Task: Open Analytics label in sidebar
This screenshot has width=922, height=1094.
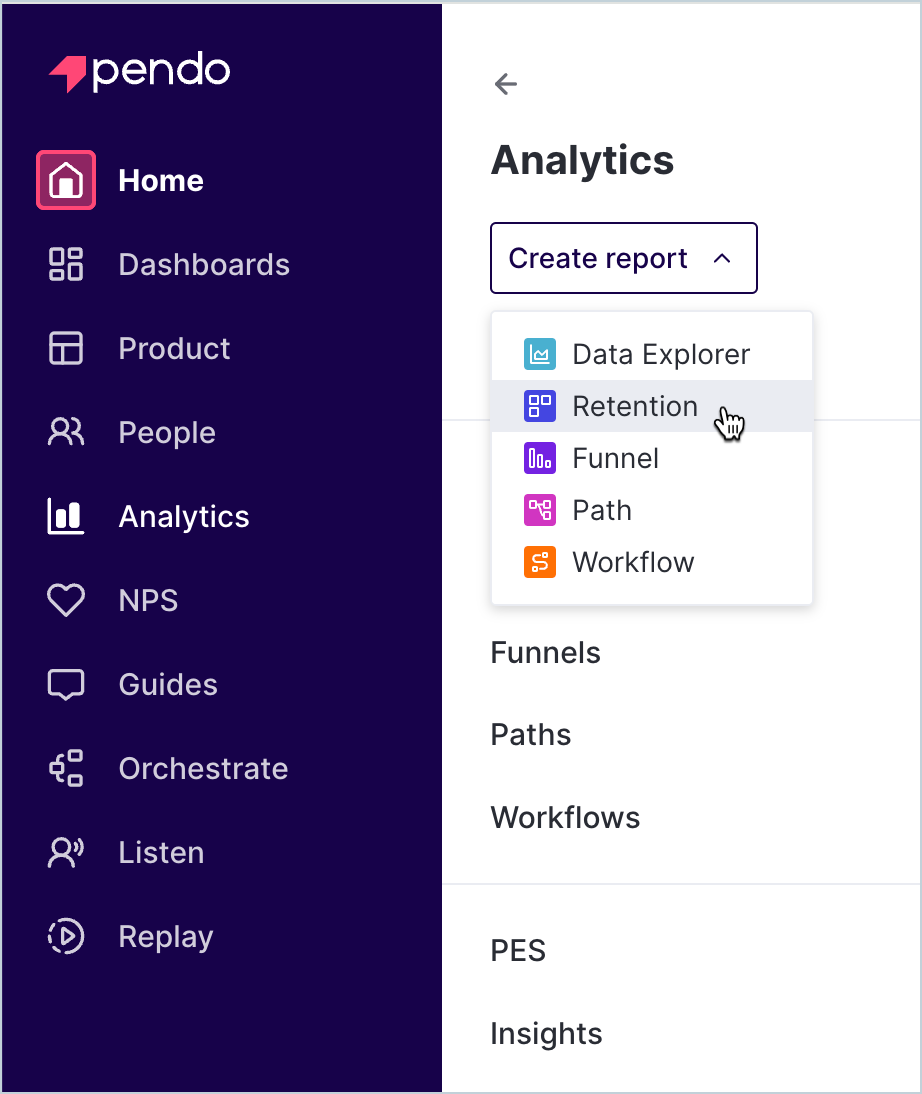Action: click(x=184, y=517)
